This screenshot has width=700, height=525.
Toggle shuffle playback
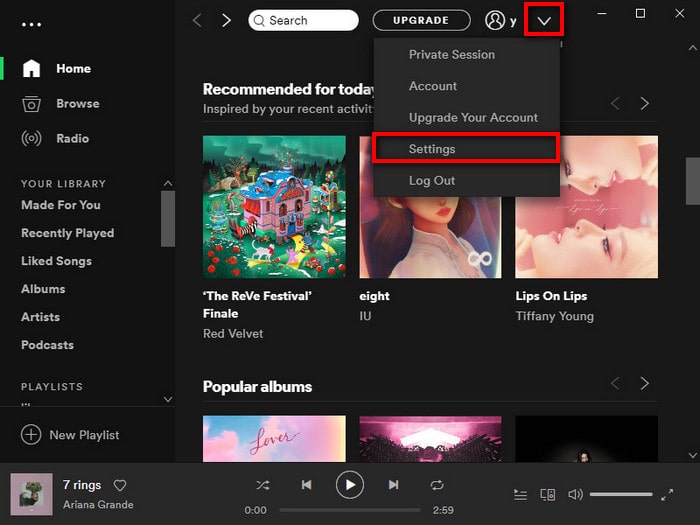pos(262,485)
